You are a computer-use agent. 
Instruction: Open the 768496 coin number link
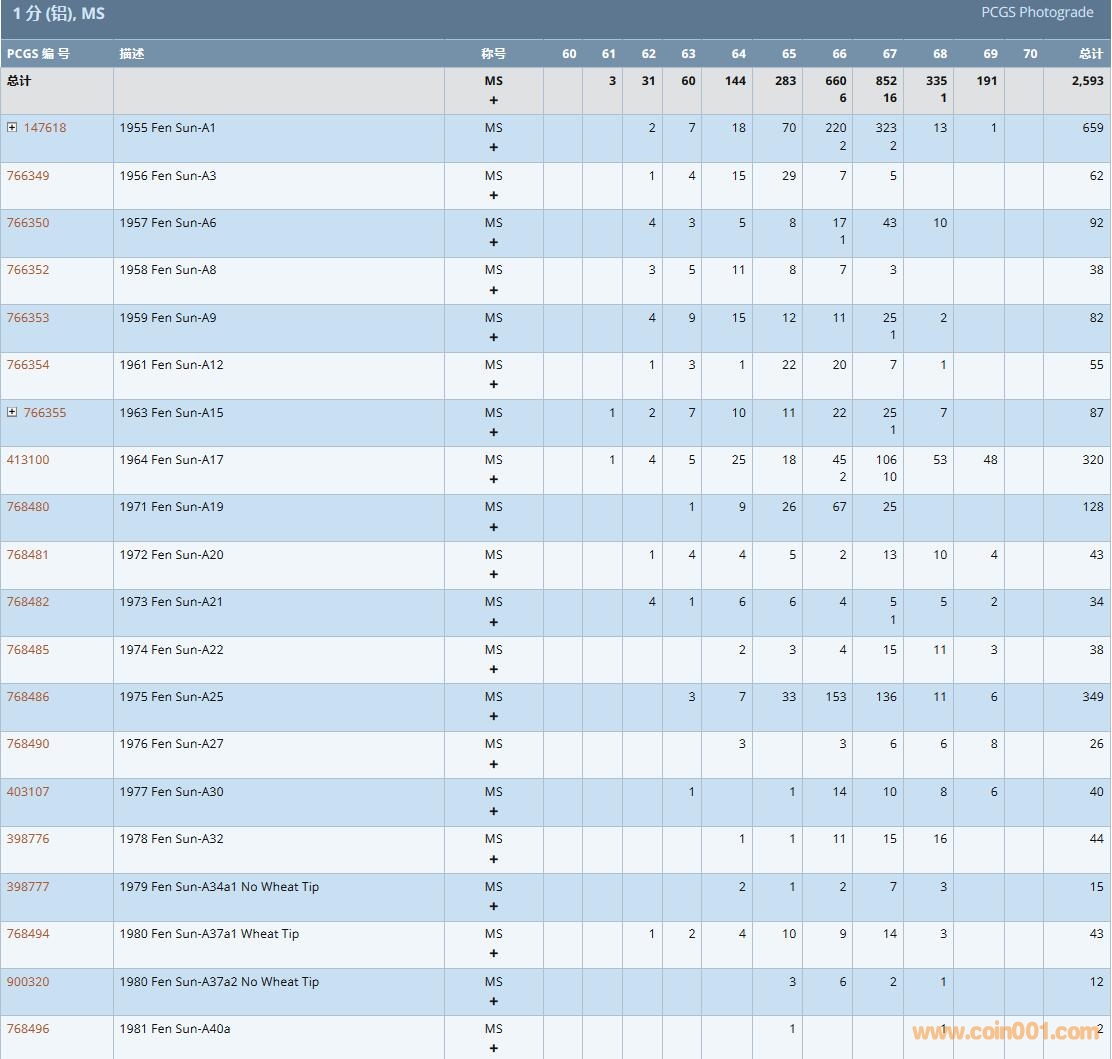[x=28, y=1029]
